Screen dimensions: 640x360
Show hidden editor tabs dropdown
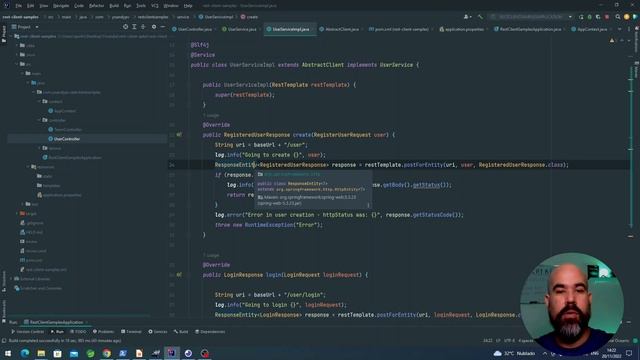(x=620, y=29)
